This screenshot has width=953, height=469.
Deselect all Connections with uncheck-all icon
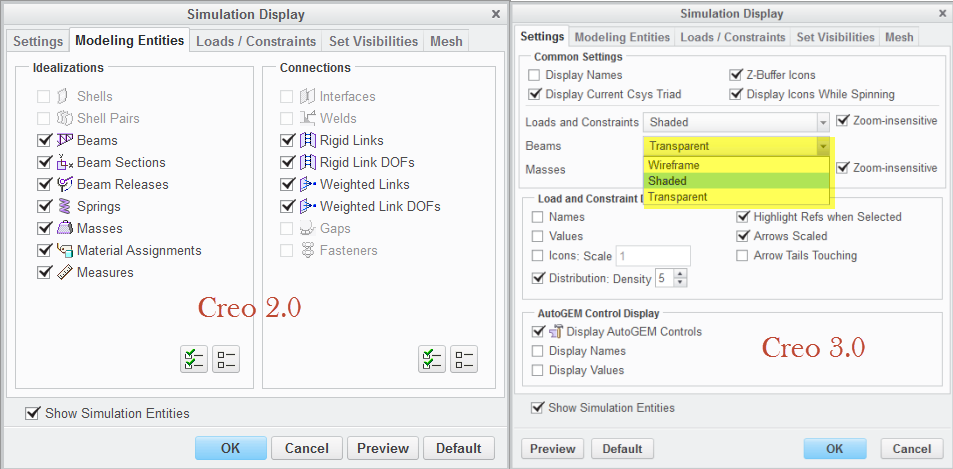click(464, 359)
